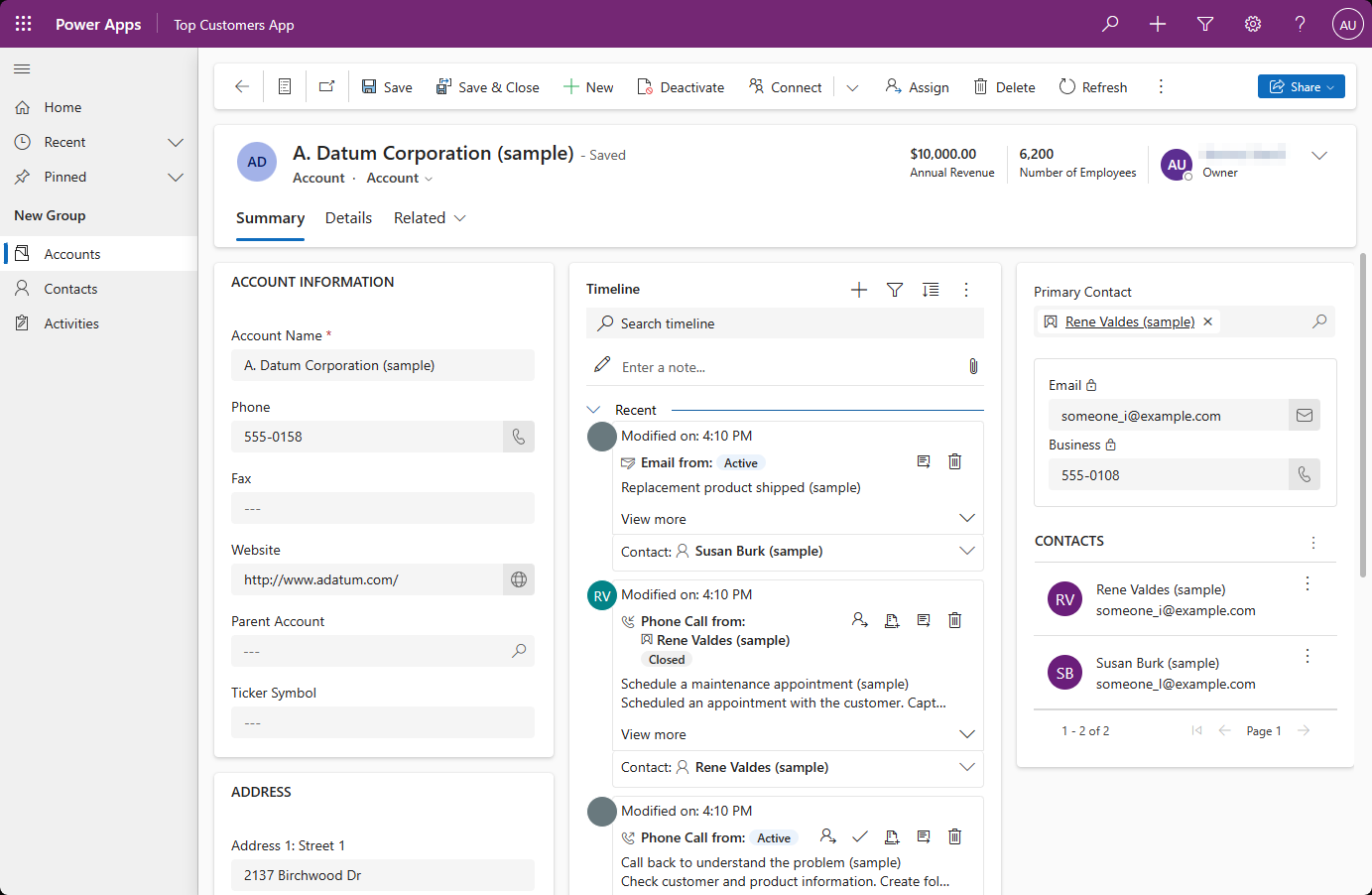Open AU user account avatar in header
This screenshot has height=895, width=1372.
pos(1347,25)
